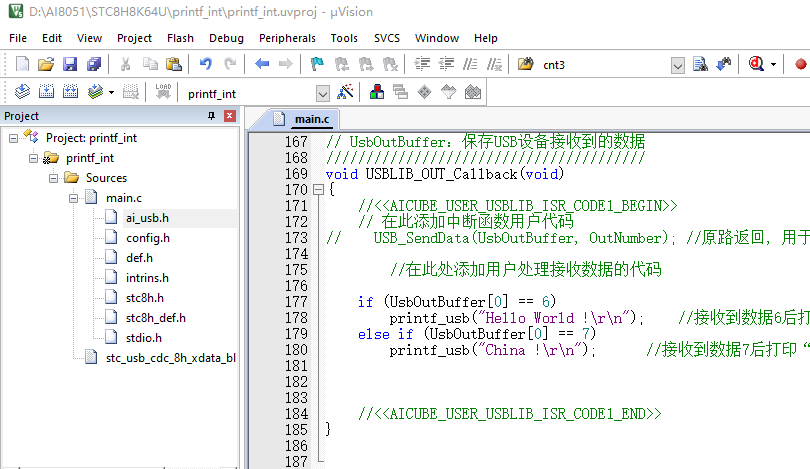Open Options for Target wand icon
The height and width of the screenshot is (469, 810).
tap(345, 92)
